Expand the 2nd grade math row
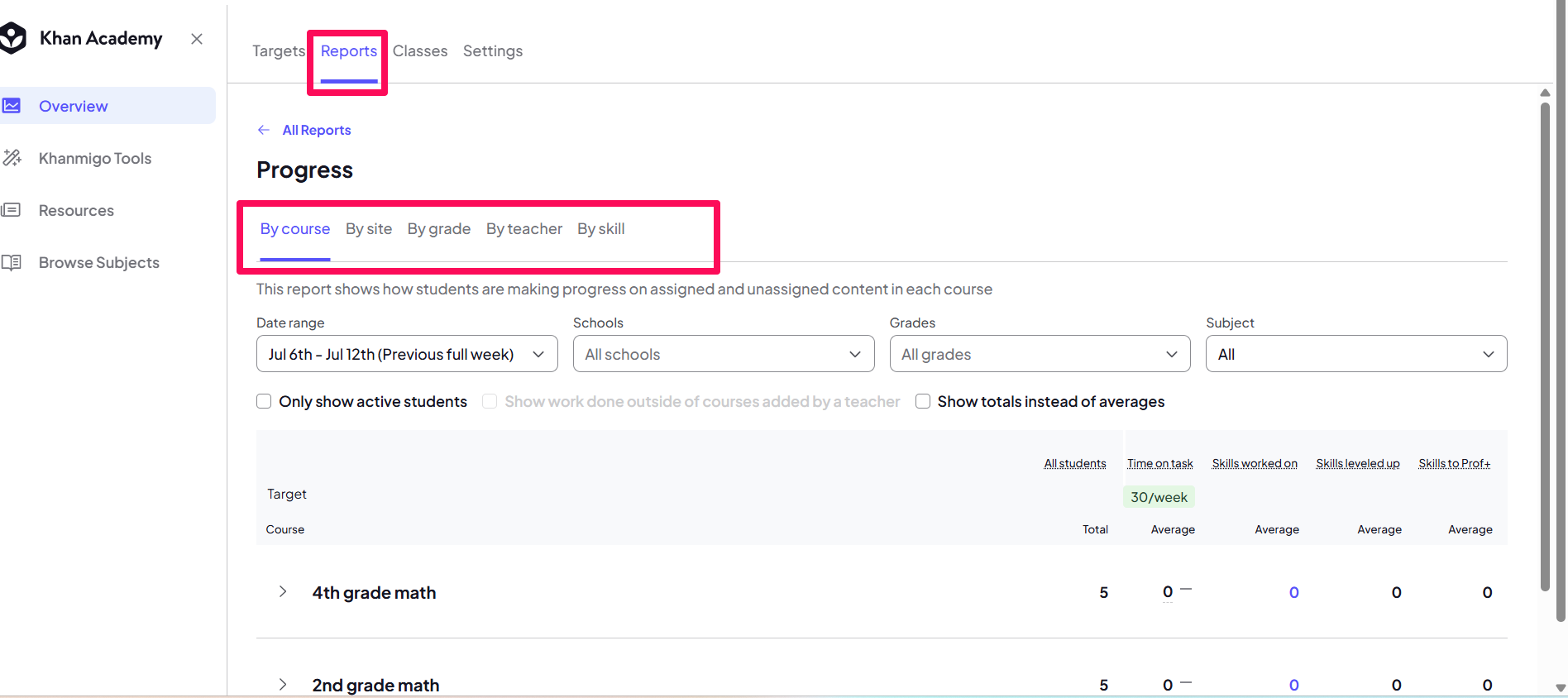 tap(283, 684)
